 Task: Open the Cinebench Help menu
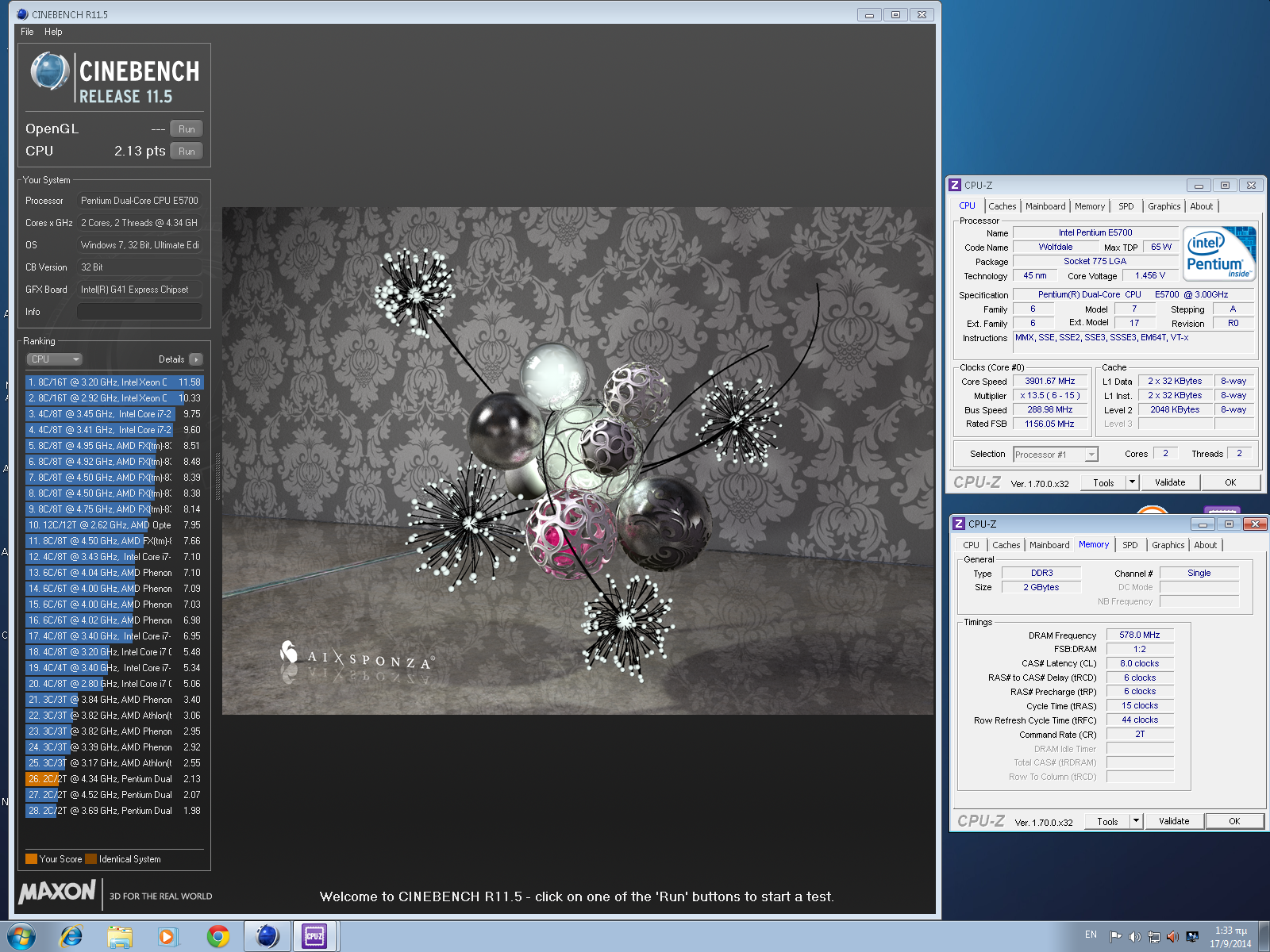click(53, 32)
